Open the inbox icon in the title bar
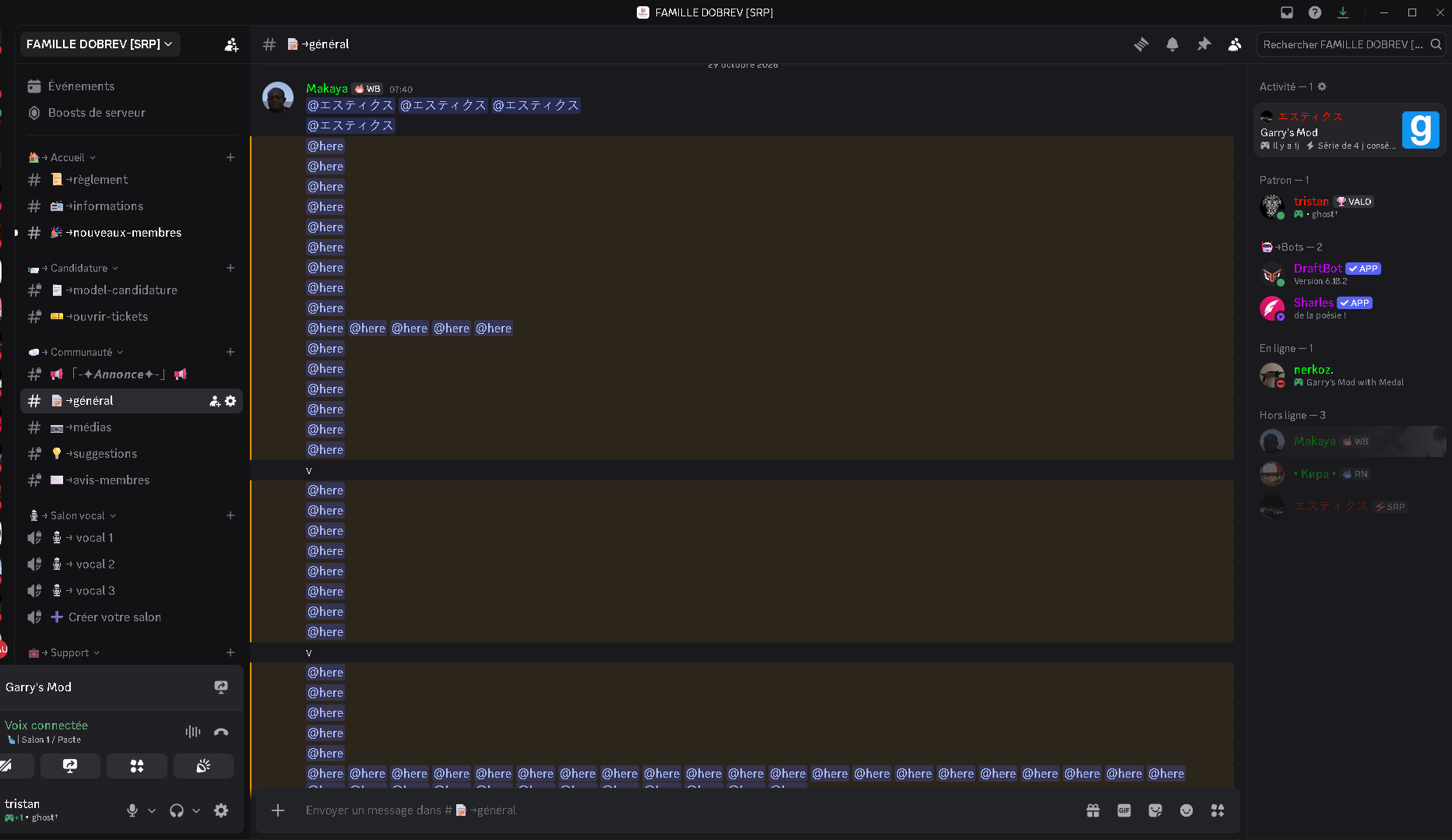The image size is (1452, 840). [x=1287, y=12]
